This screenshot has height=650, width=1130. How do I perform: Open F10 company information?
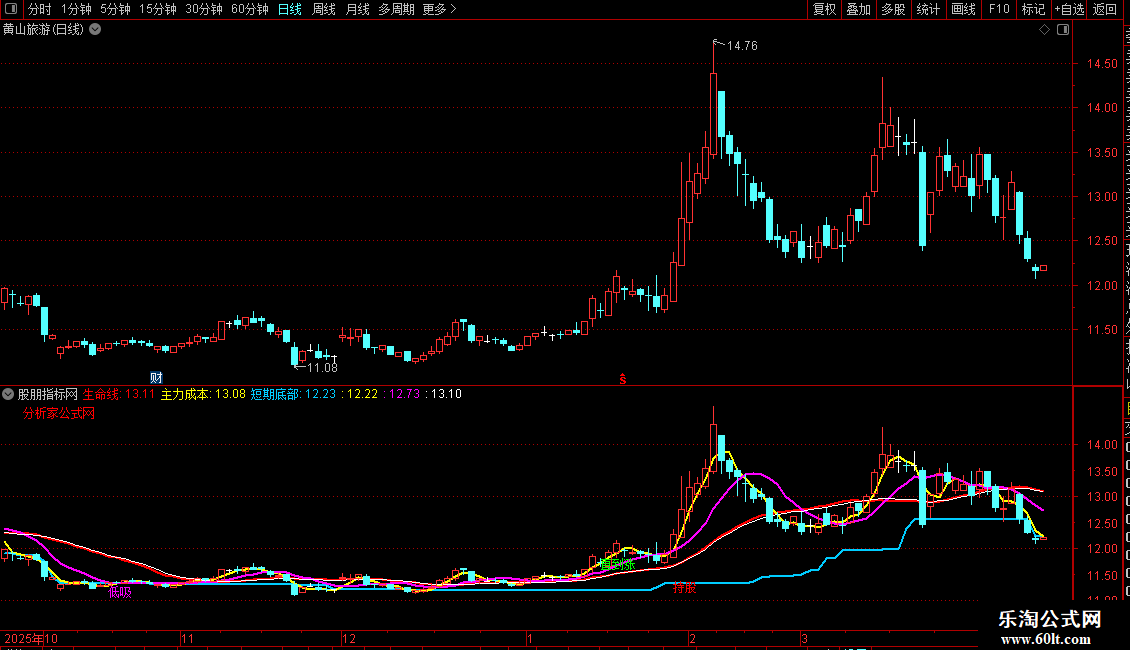[x=999, y=9]
